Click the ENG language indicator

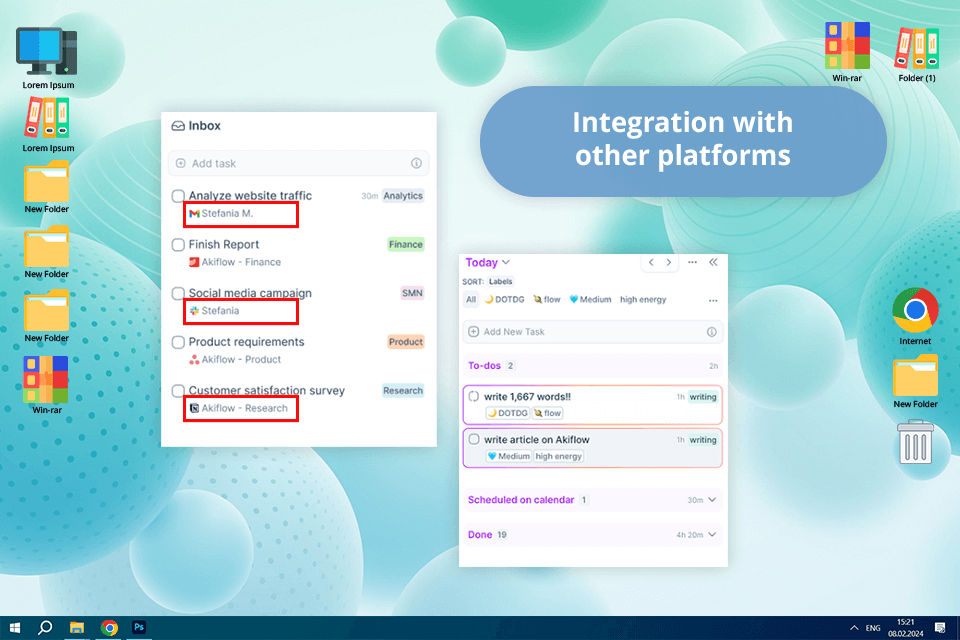click(x=872, y=628)
